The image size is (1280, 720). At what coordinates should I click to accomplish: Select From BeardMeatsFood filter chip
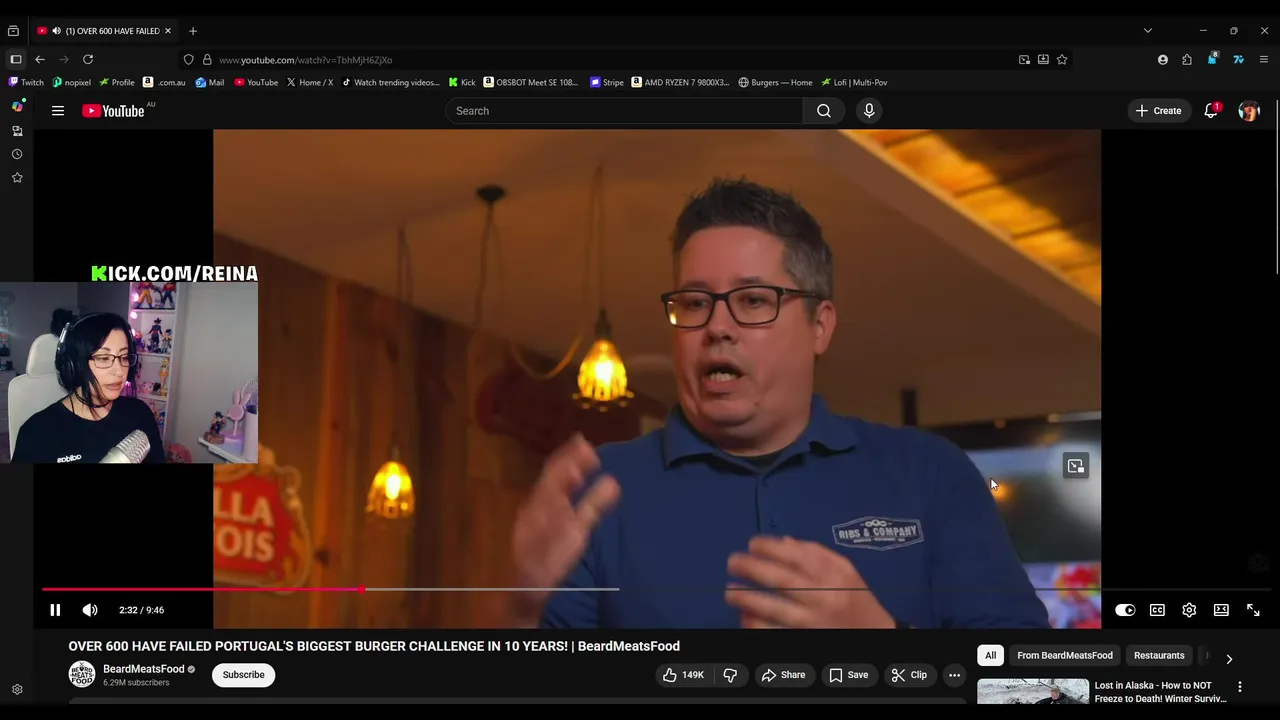tap(1065, 656)
